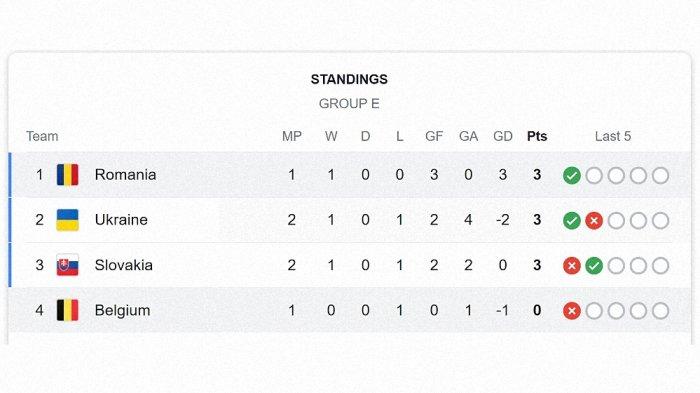Click Slovakia's red loss icon

coord(571,266)
